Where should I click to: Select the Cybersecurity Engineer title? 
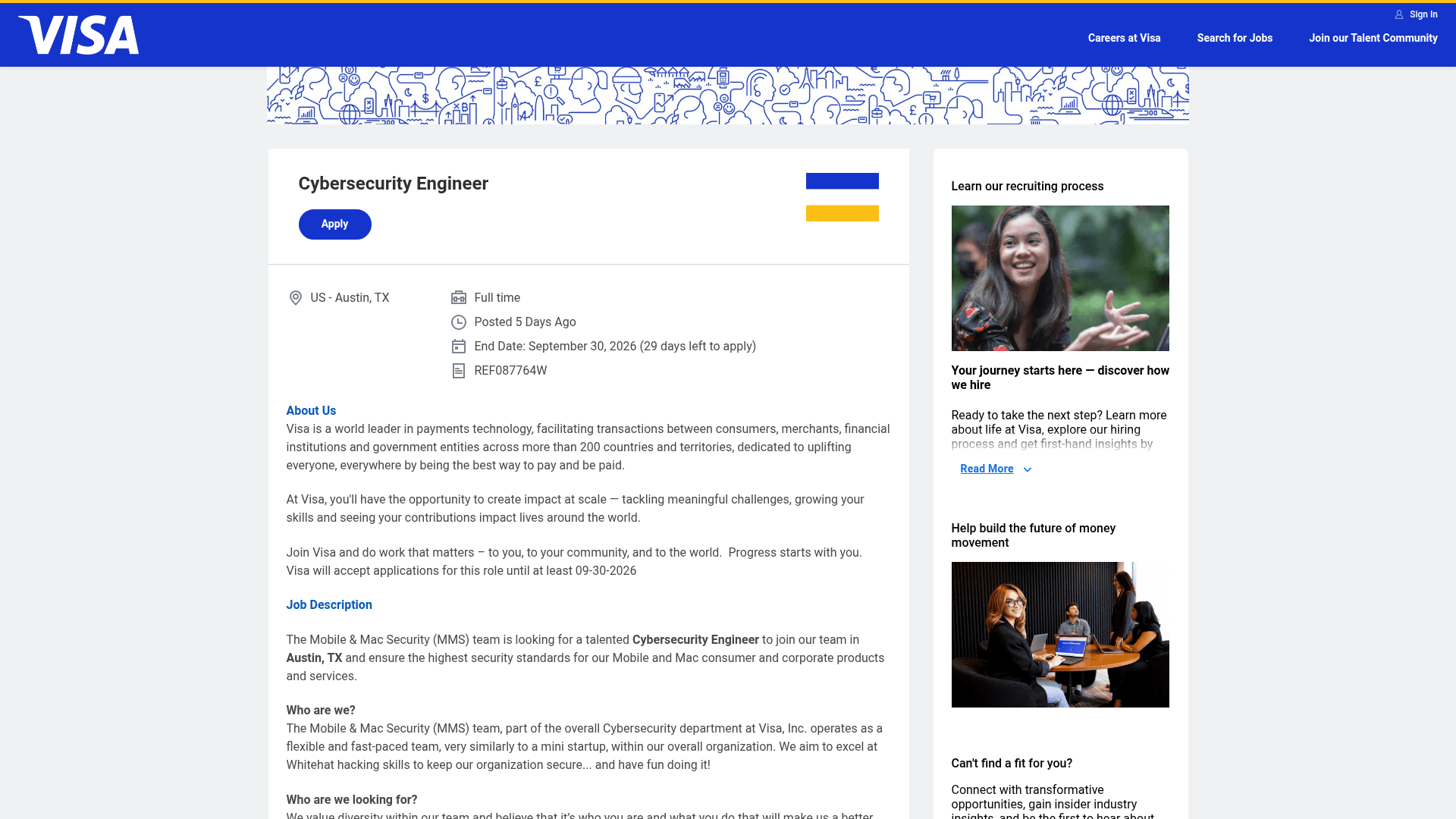[x=394, y=184]
